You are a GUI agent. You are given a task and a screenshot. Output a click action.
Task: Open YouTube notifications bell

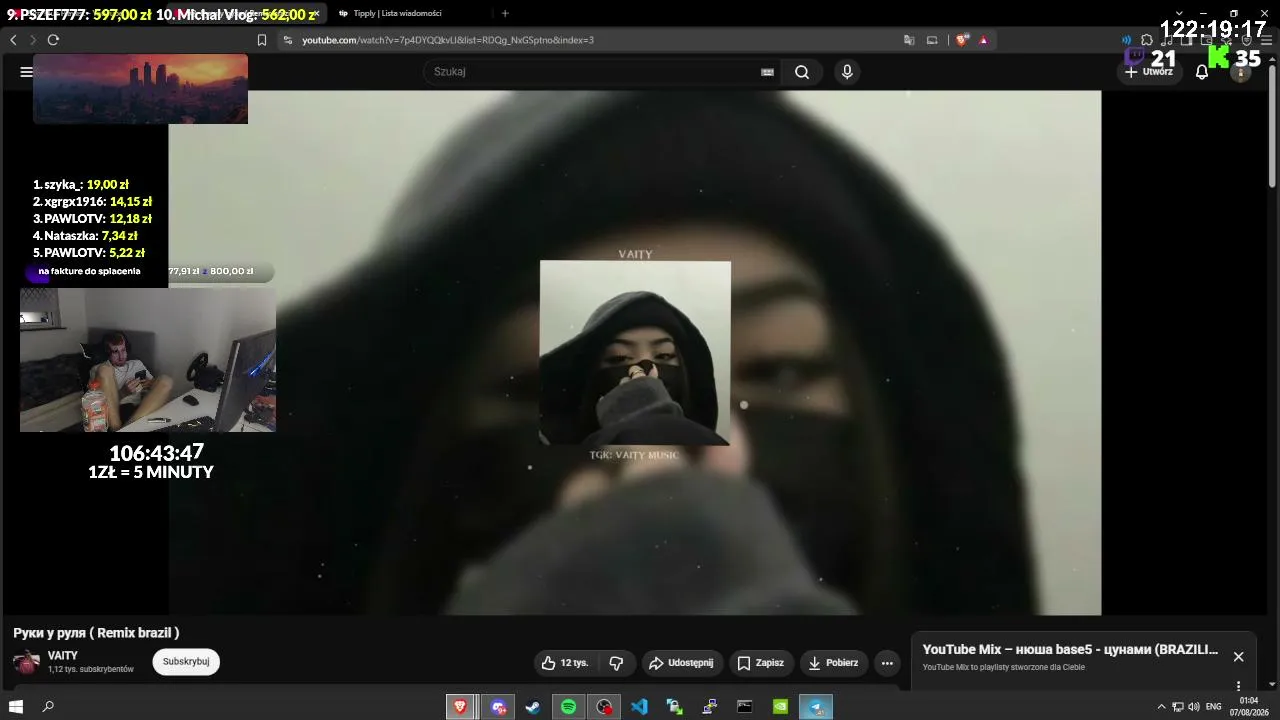(1202, 72)
